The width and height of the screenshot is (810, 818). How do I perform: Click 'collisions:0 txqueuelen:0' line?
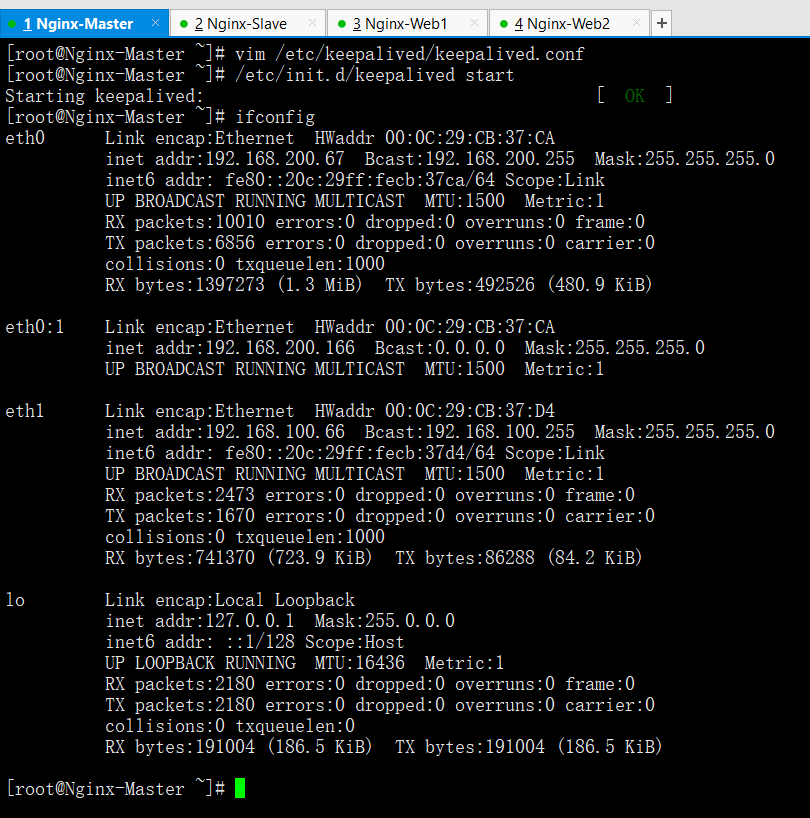[230, 726]
